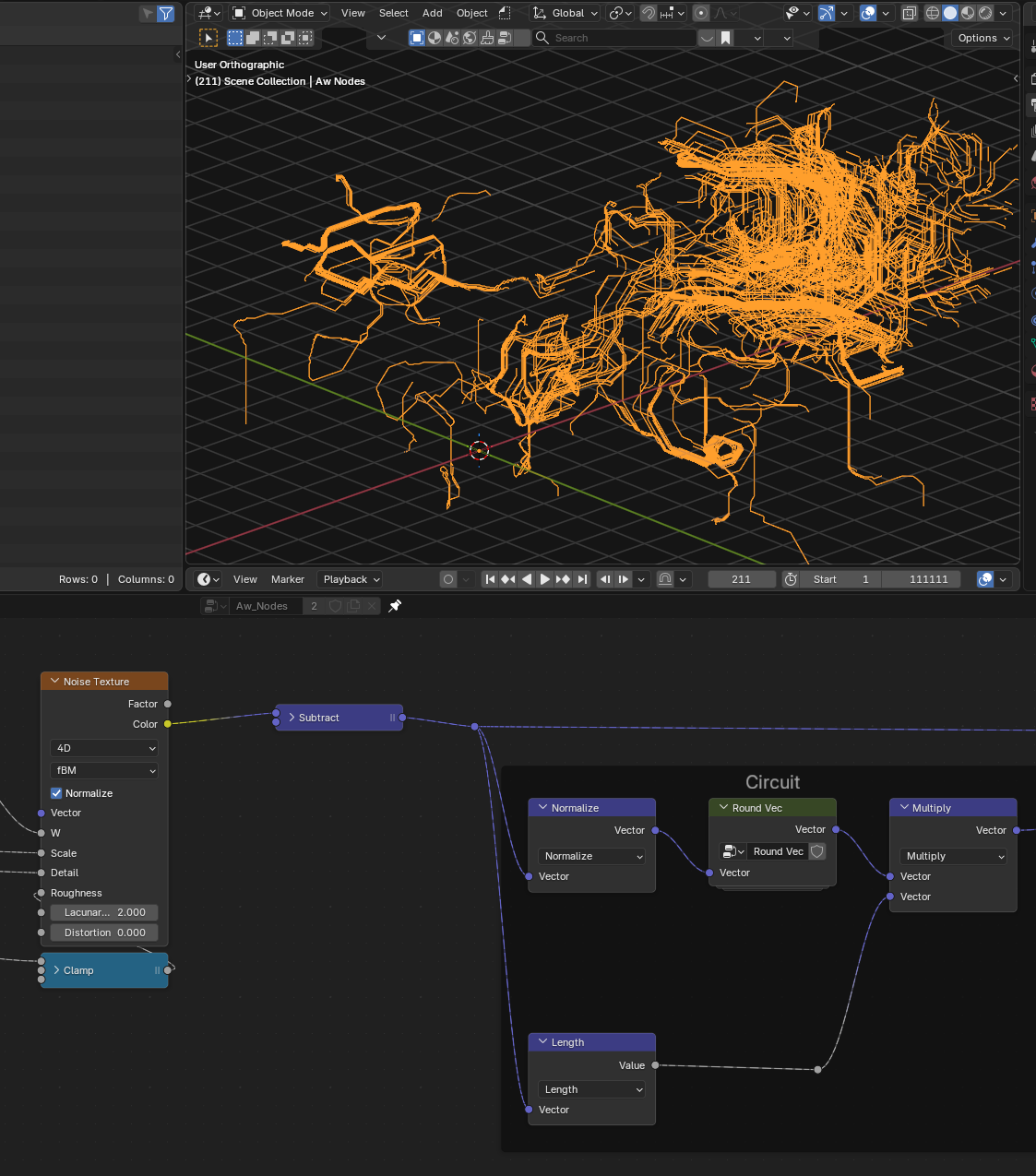Click the Search field in the viewport header
The width and height of the screenshot is (1036, 1176).
(614, 38)
